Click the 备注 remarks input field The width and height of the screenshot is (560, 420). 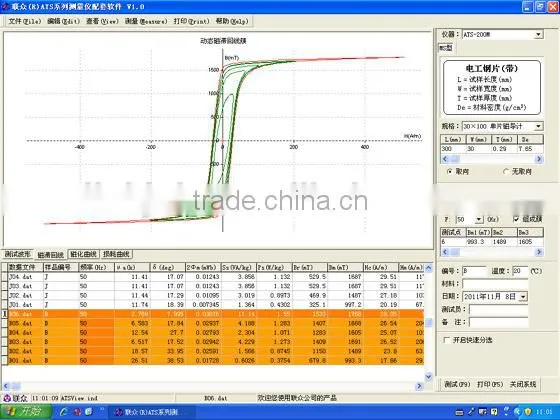pos(499,322)
